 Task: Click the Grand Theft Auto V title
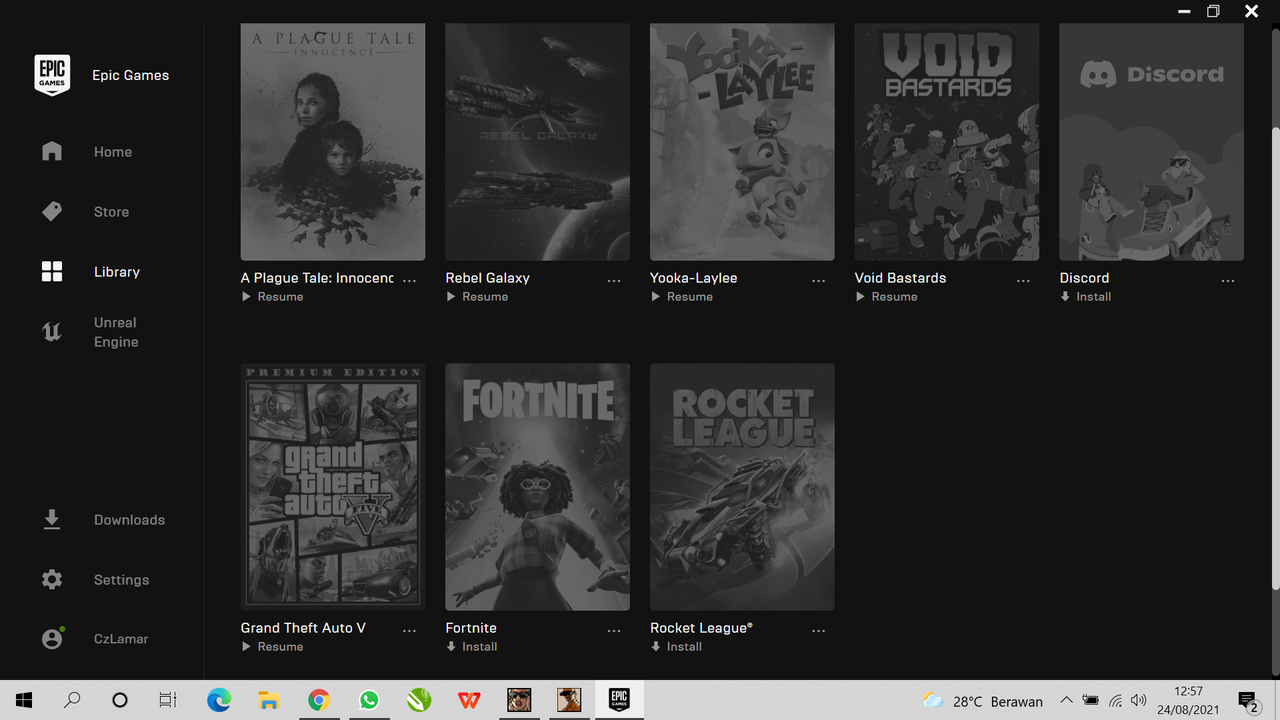pyautogui.click(x=303, y=628)
